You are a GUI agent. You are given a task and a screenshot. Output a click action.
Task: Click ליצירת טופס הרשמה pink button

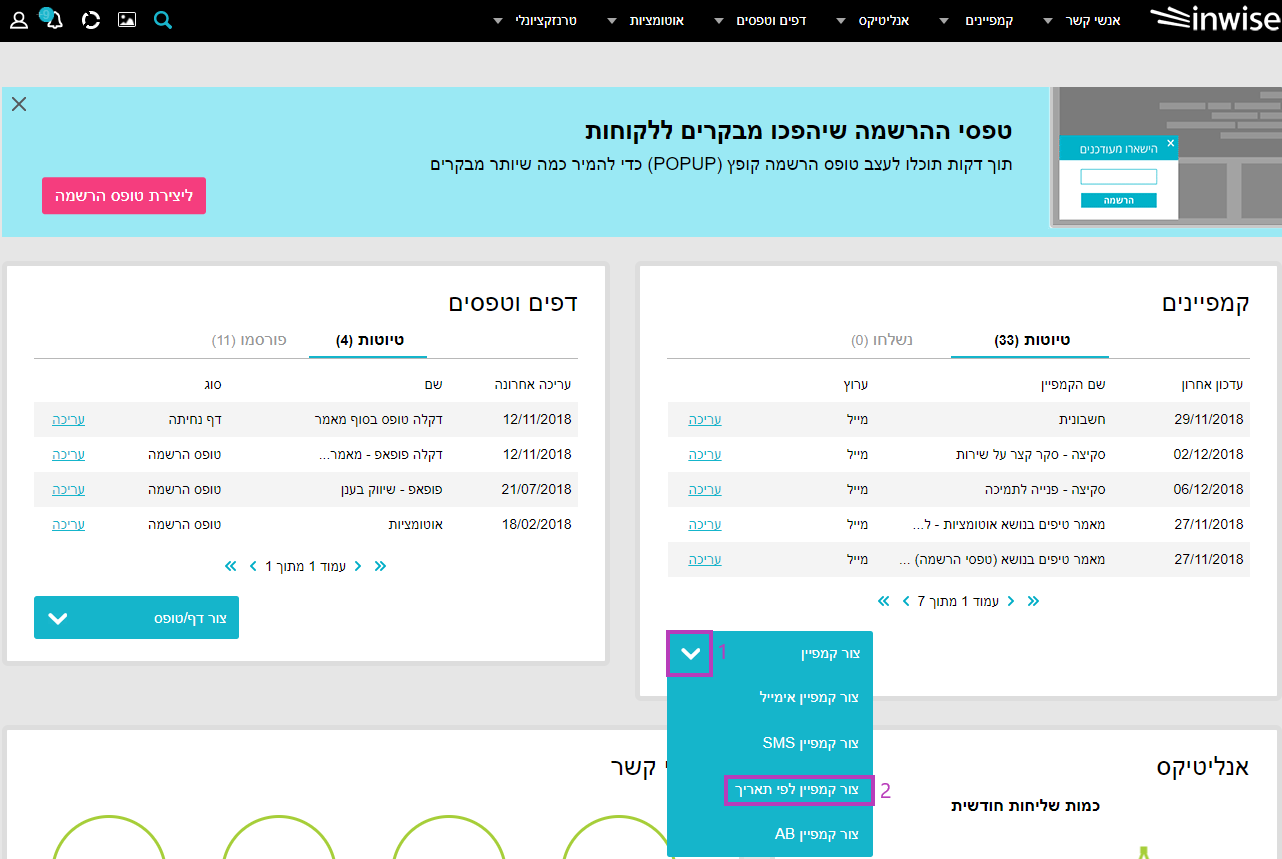pyautogui.click(x=124, y=195)
